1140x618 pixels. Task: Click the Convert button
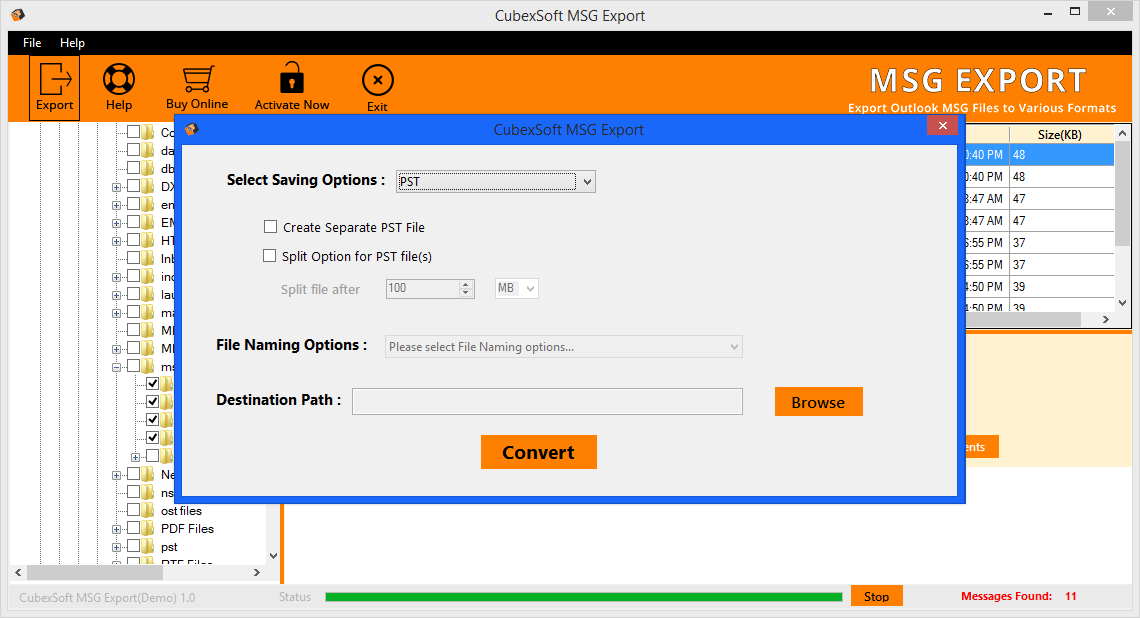539,452
